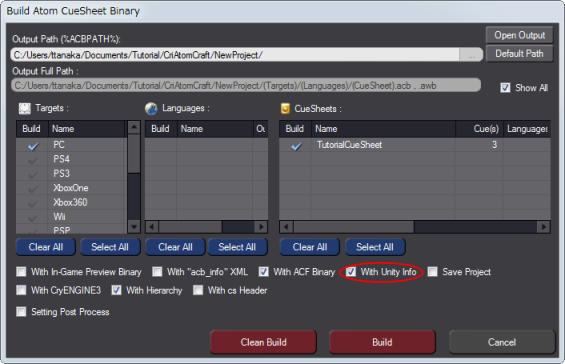565x364 pixels.
Task: Click Targets list vertical scrollbar thumb
Action: coord(134,154)
